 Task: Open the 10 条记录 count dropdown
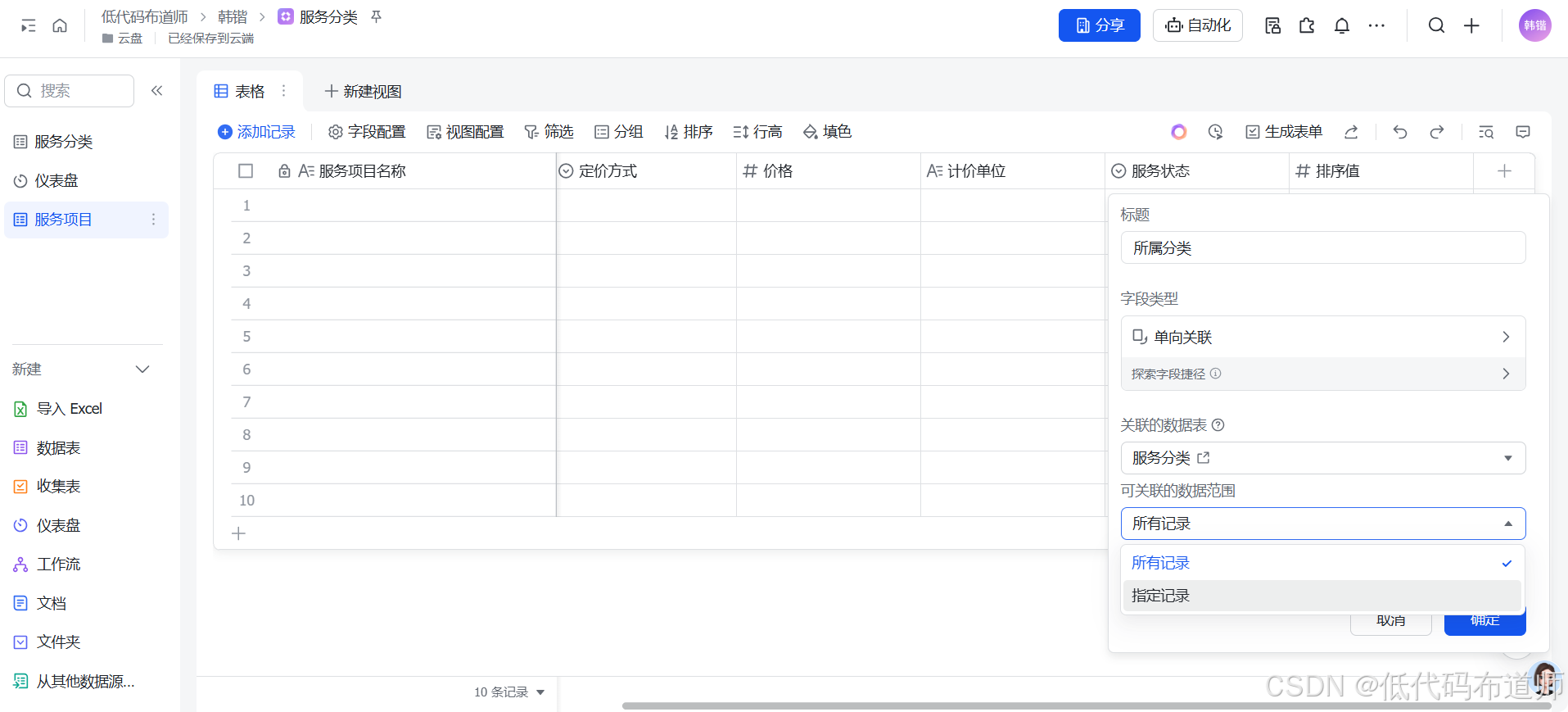click(x=509, y=692)
